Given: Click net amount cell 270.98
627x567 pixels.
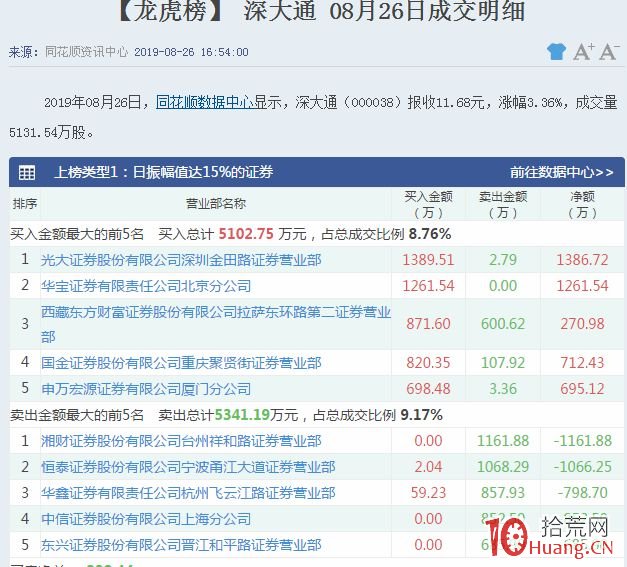Looking at the screenshot, I should (582, 324).
